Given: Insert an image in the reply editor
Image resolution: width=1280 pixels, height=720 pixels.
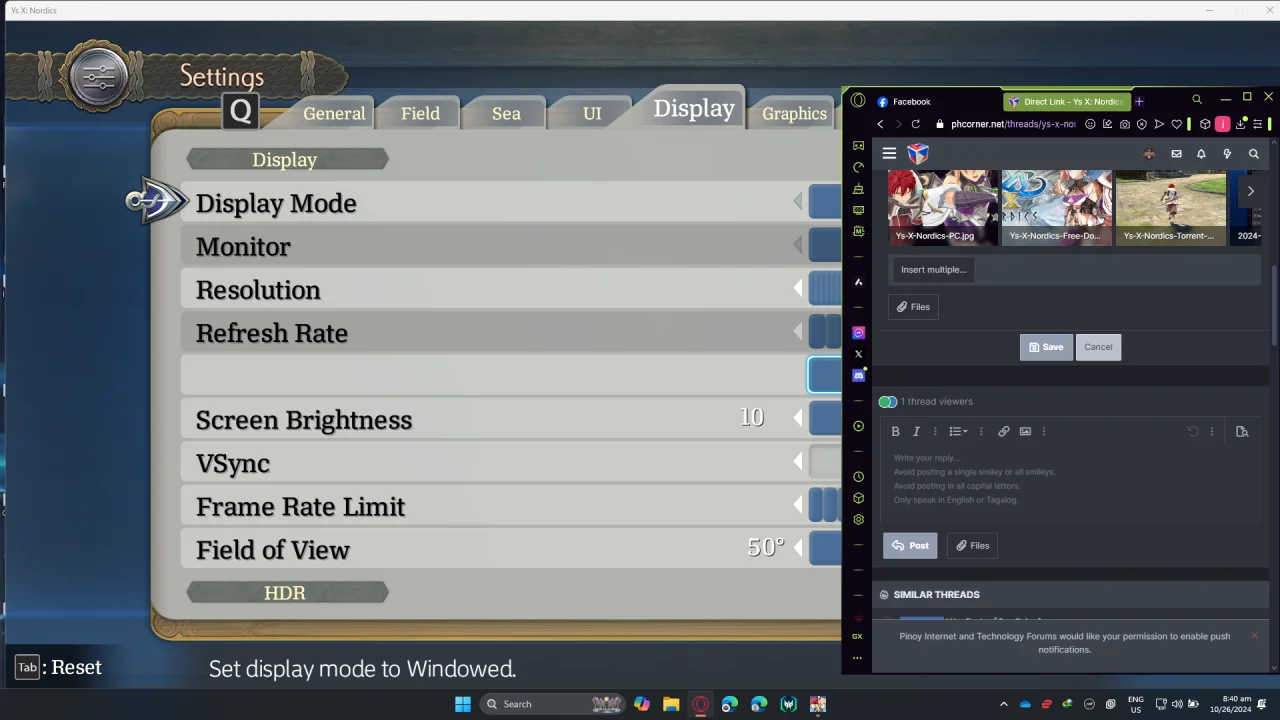Looking at the screenshot, I should coord(1025,431).
